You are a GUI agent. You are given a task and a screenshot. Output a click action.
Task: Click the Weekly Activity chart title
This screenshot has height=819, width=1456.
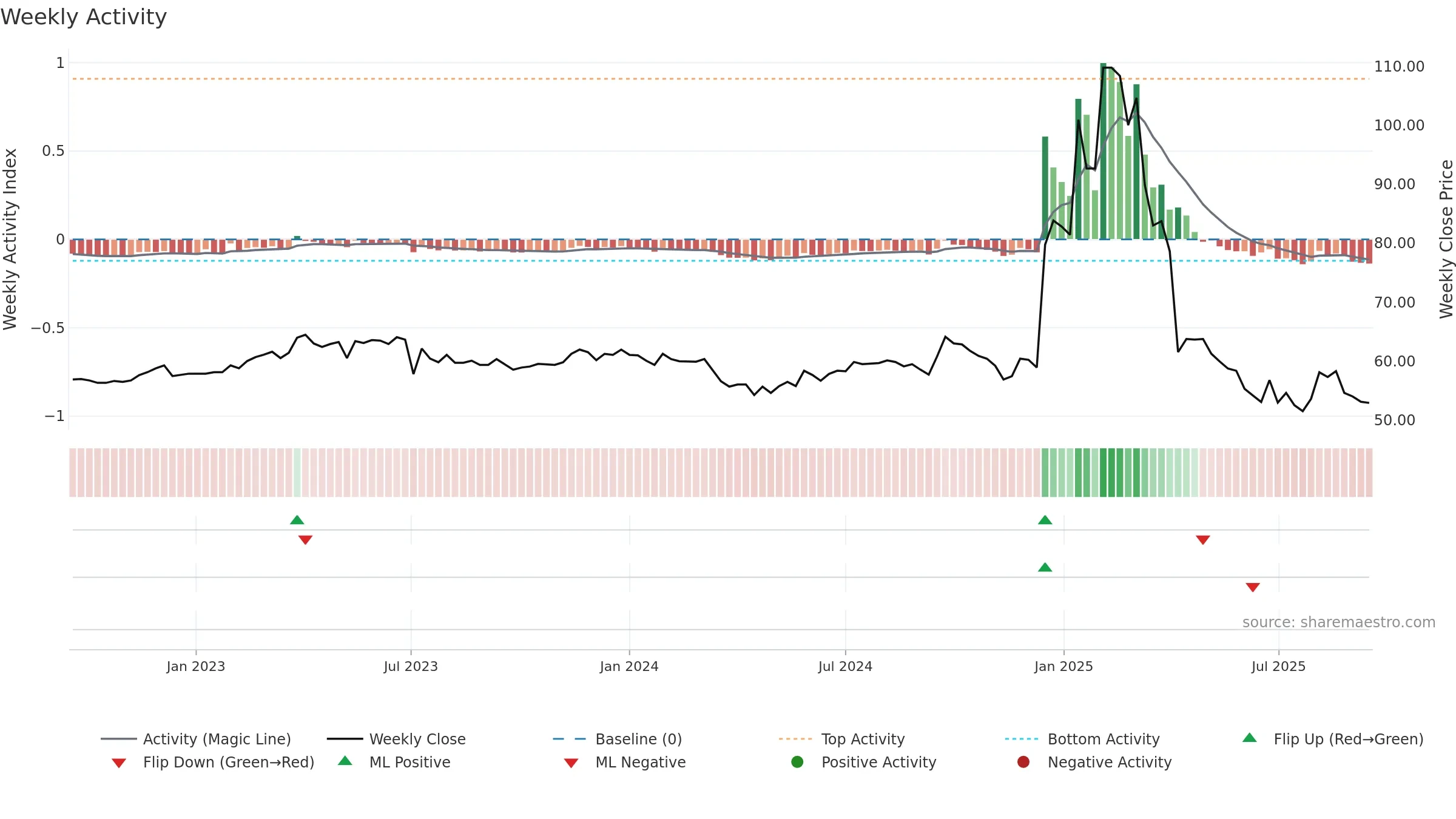click(x=84, y=17)
